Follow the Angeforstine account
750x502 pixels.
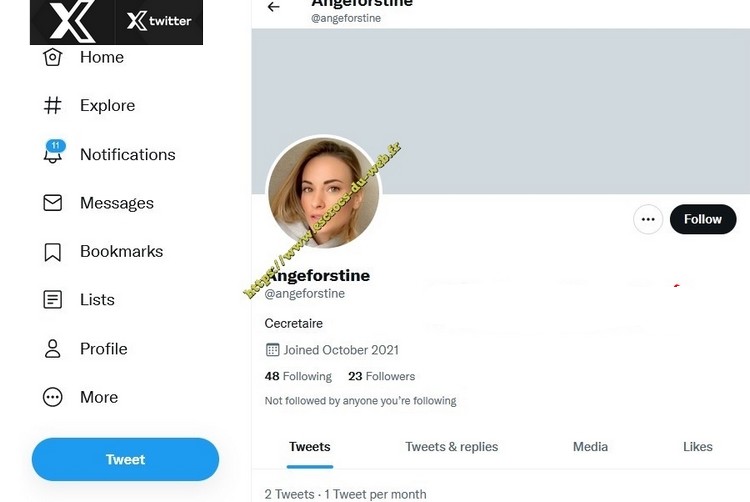click(x=702, y=219)
